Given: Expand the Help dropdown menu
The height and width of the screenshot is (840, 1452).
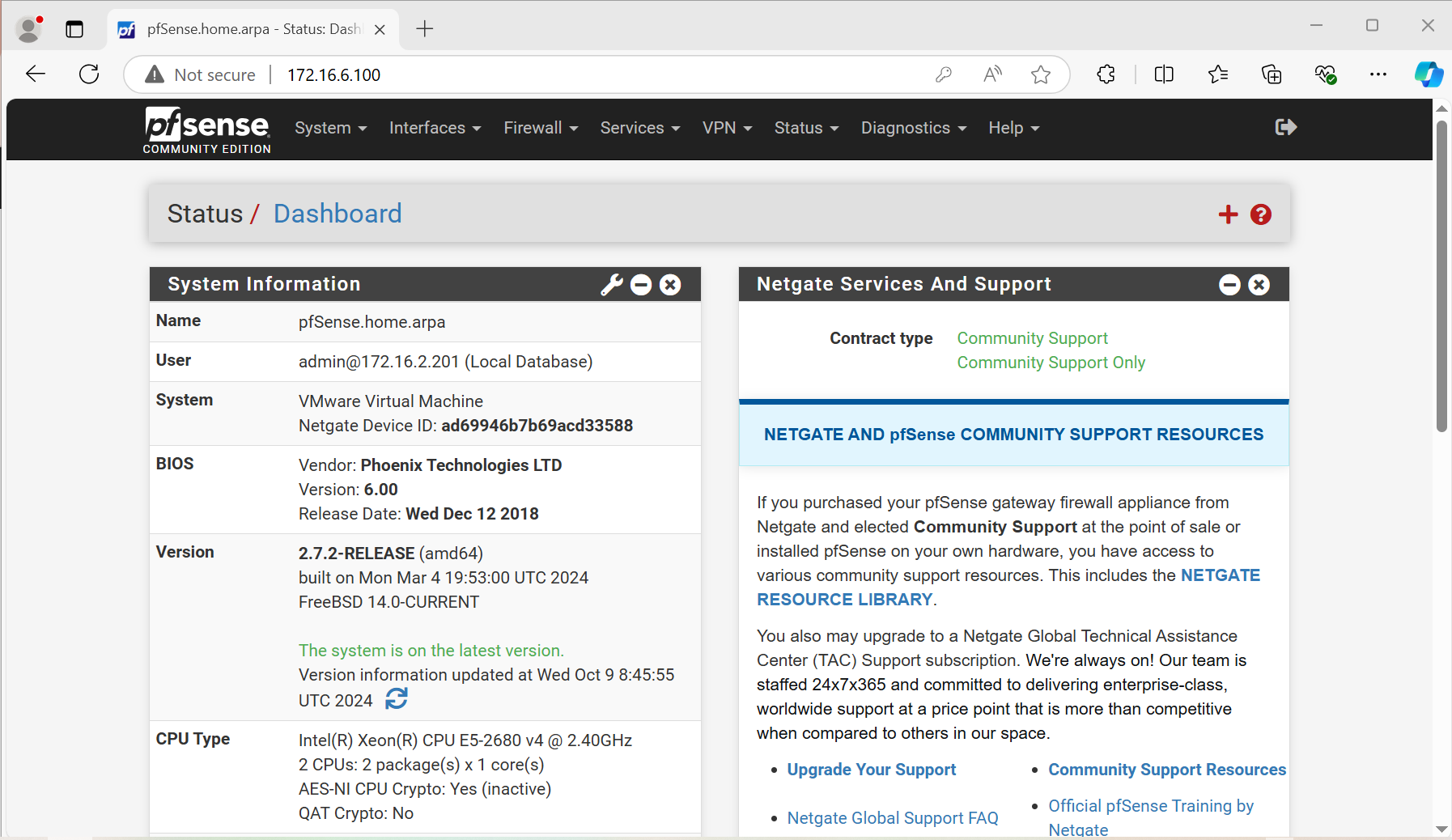Looking at the screenshot, I should 1014,128.
